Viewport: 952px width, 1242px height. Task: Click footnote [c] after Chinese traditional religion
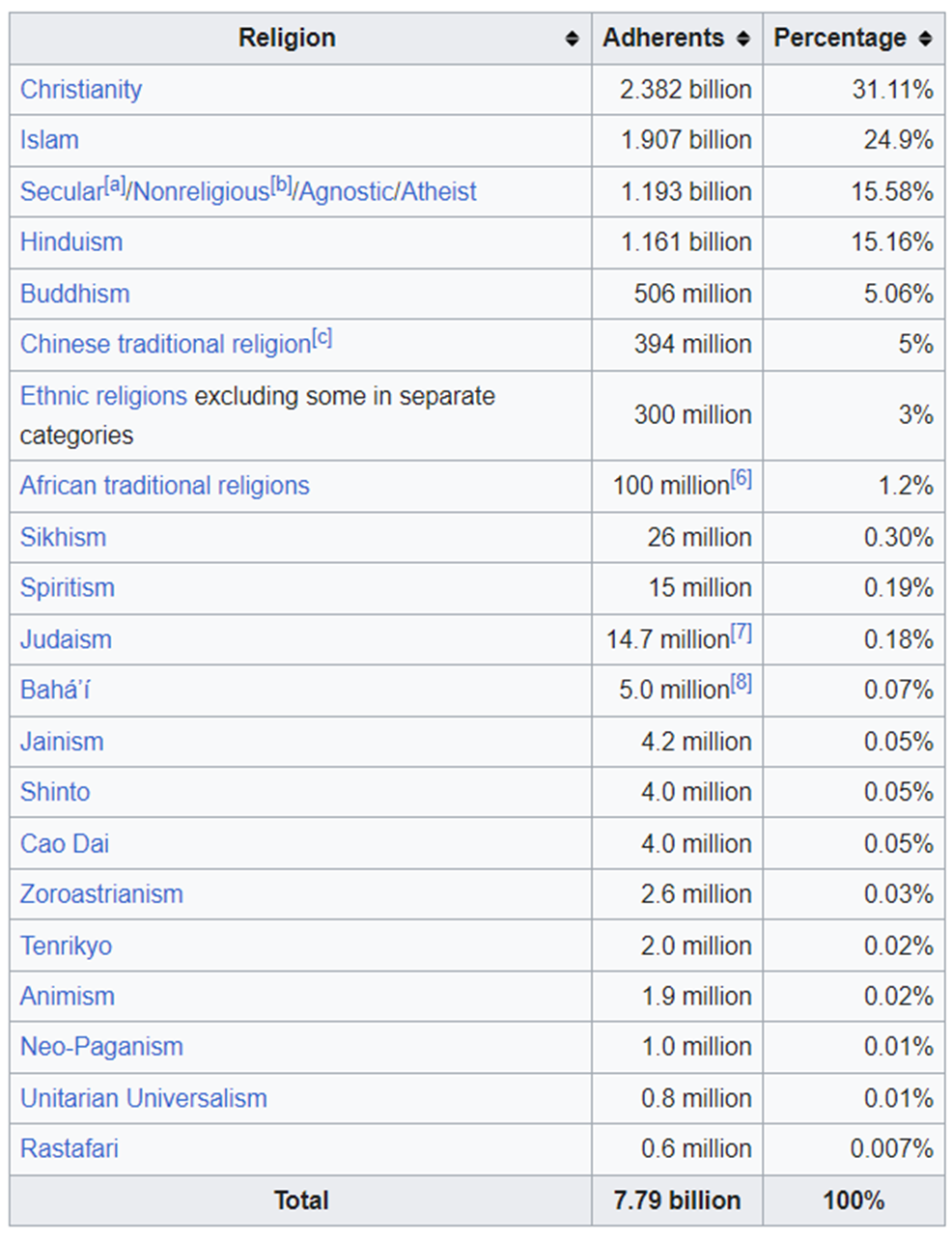click(322, 338)
